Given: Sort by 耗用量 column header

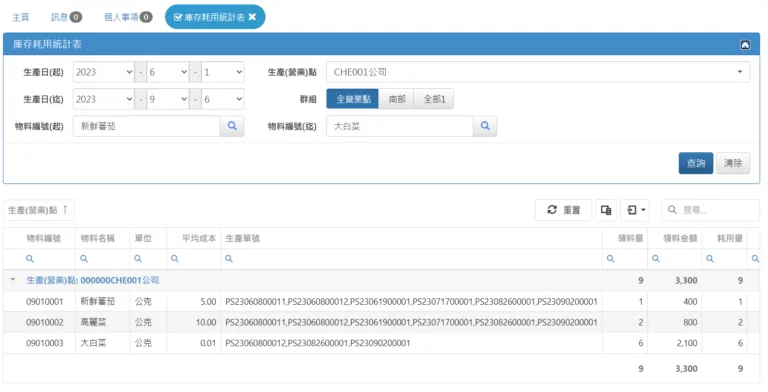Looking at the screenshot, I should (x=730, y=238).
